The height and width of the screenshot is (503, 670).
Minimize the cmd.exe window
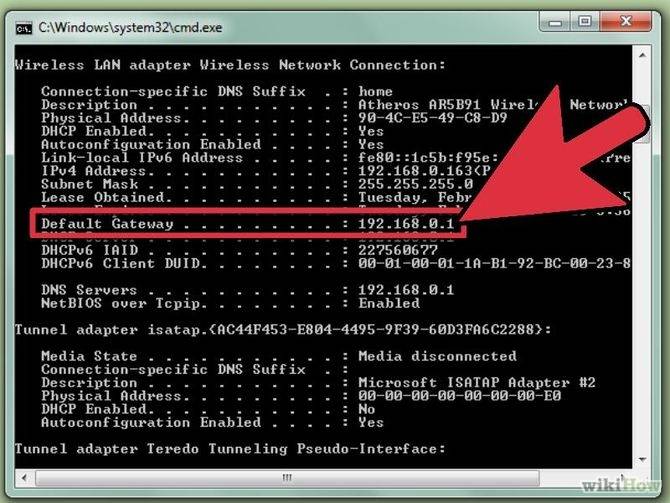(555, 21)
